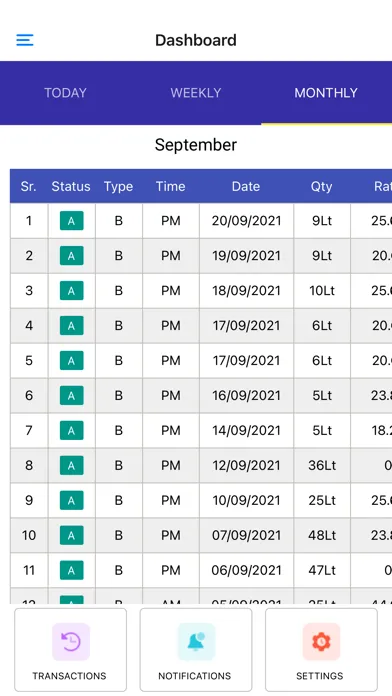Select the MONTHLY tab
The image size is (392, 696).
(x=326, y=93)
